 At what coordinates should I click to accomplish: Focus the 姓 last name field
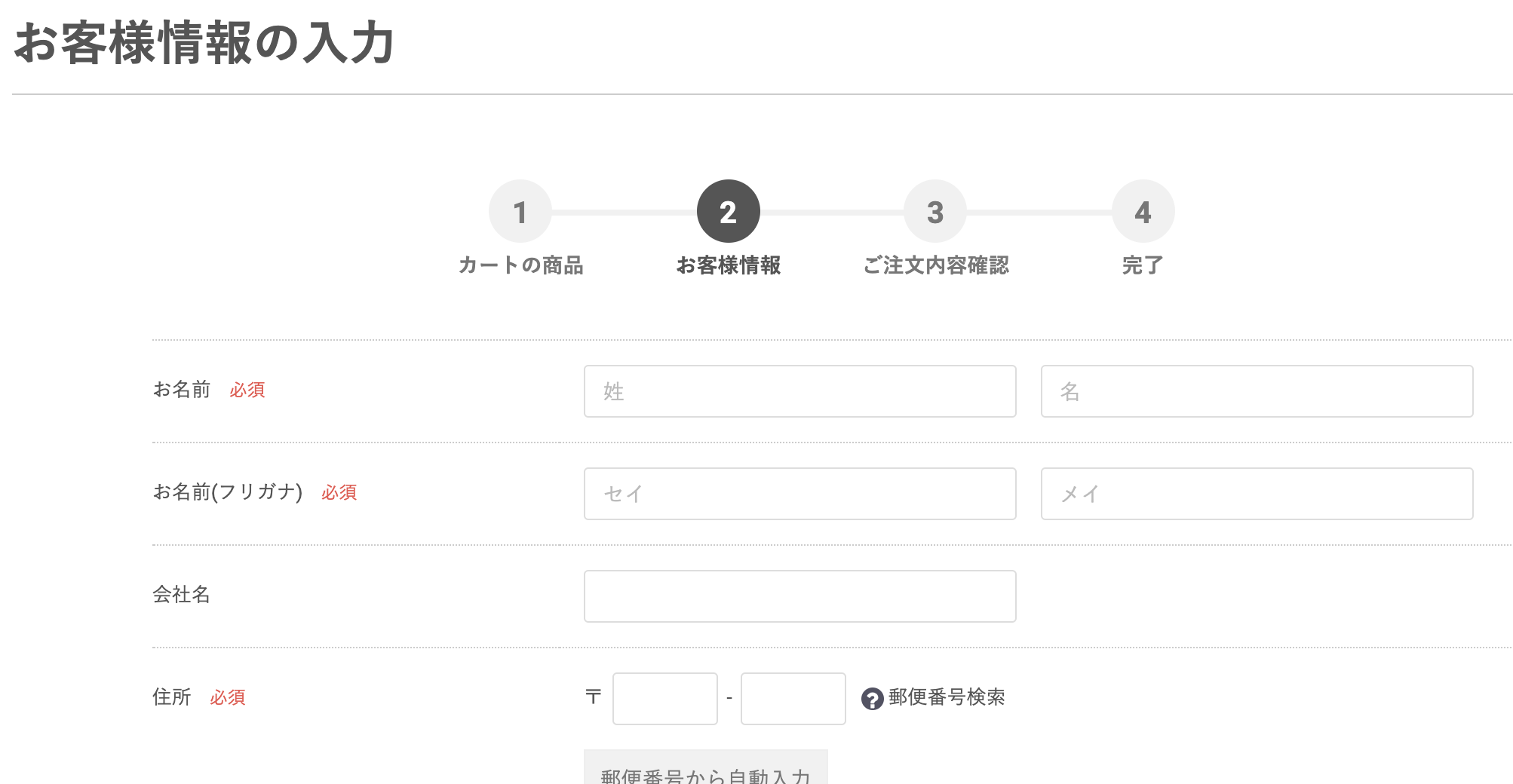[799, 391]
